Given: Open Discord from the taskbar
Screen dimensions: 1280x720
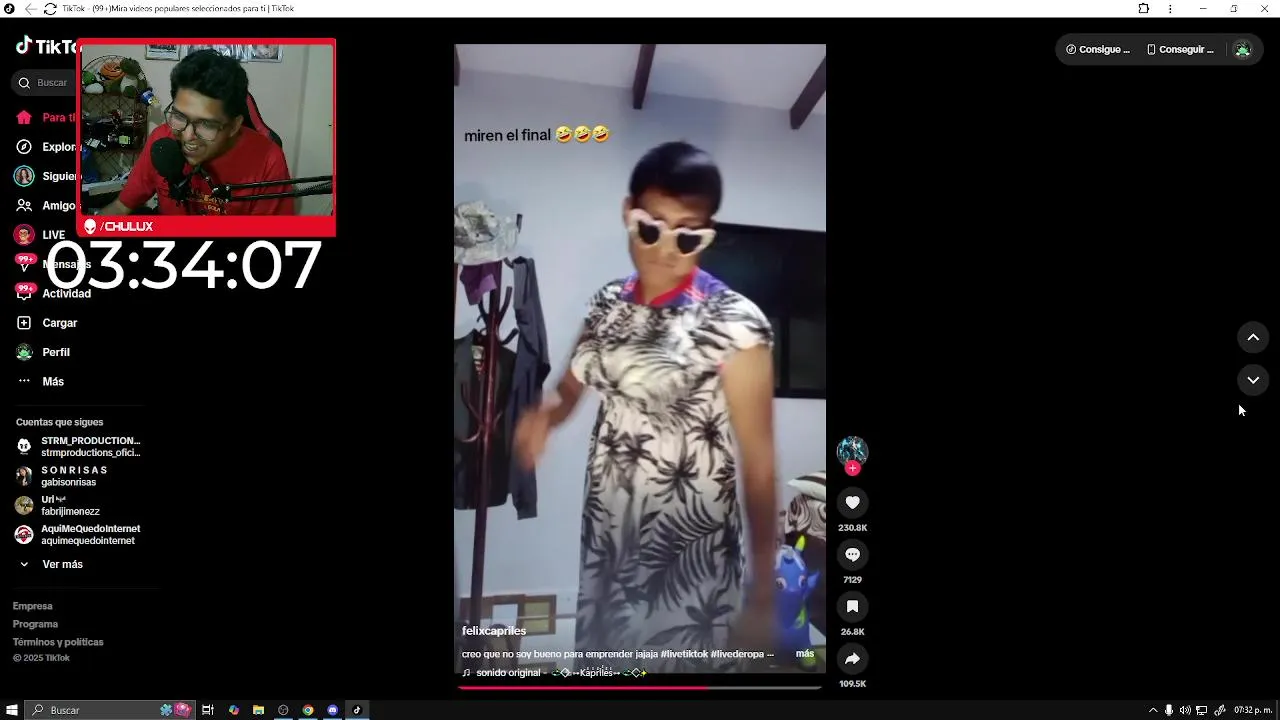Looking at the screenshot, I should point(333,710).
